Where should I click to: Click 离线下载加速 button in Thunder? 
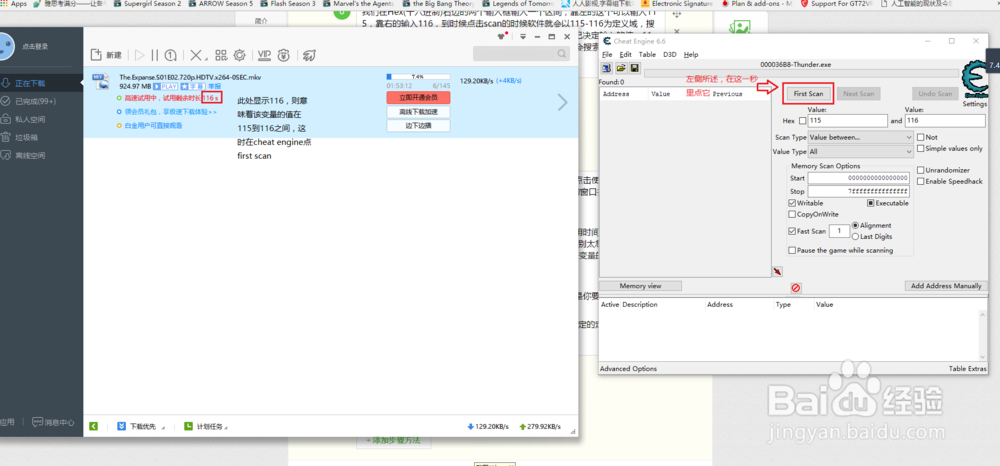(418, 112)
